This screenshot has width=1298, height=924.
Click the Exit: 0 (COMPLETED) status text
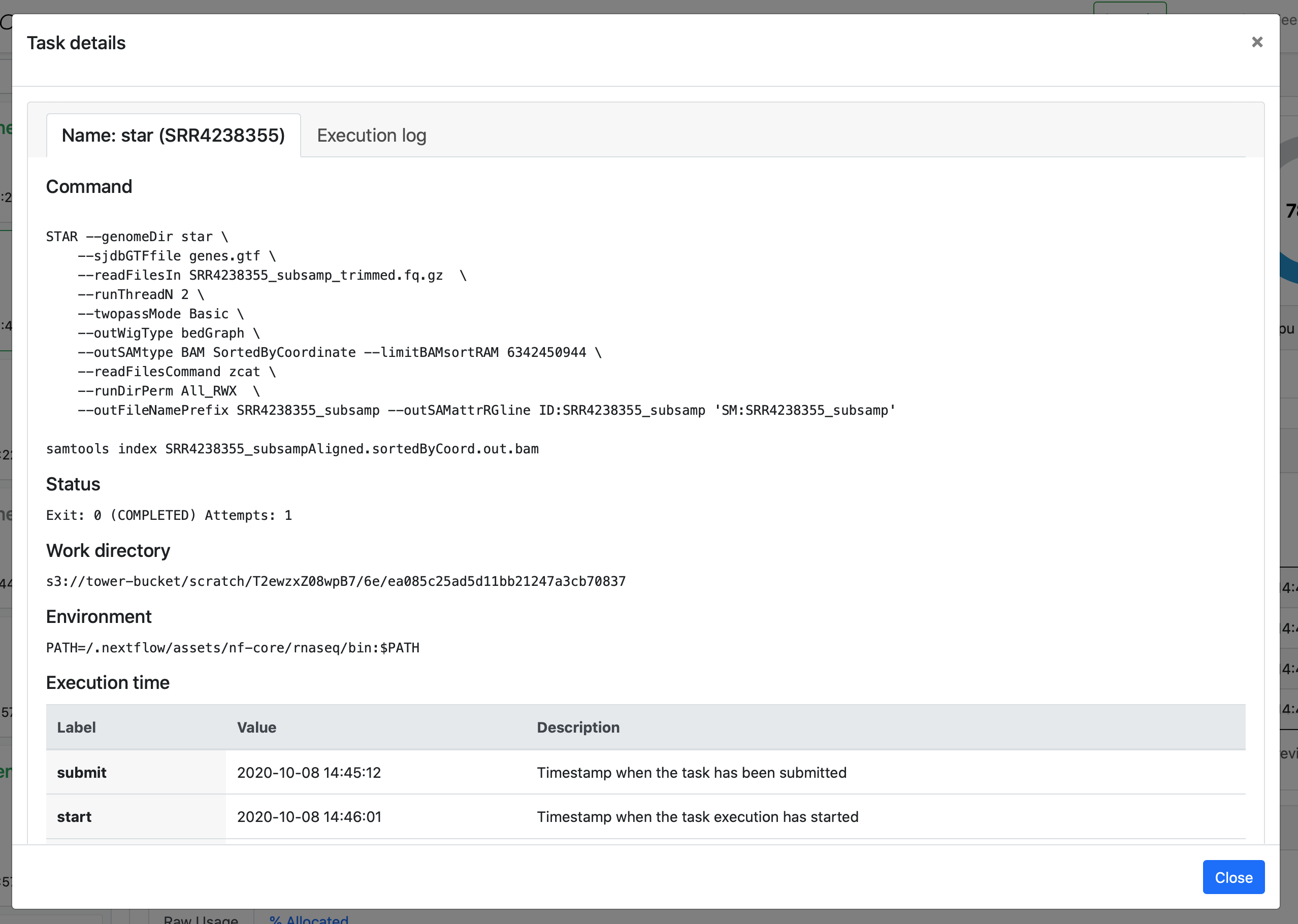(x=169, y=515)
